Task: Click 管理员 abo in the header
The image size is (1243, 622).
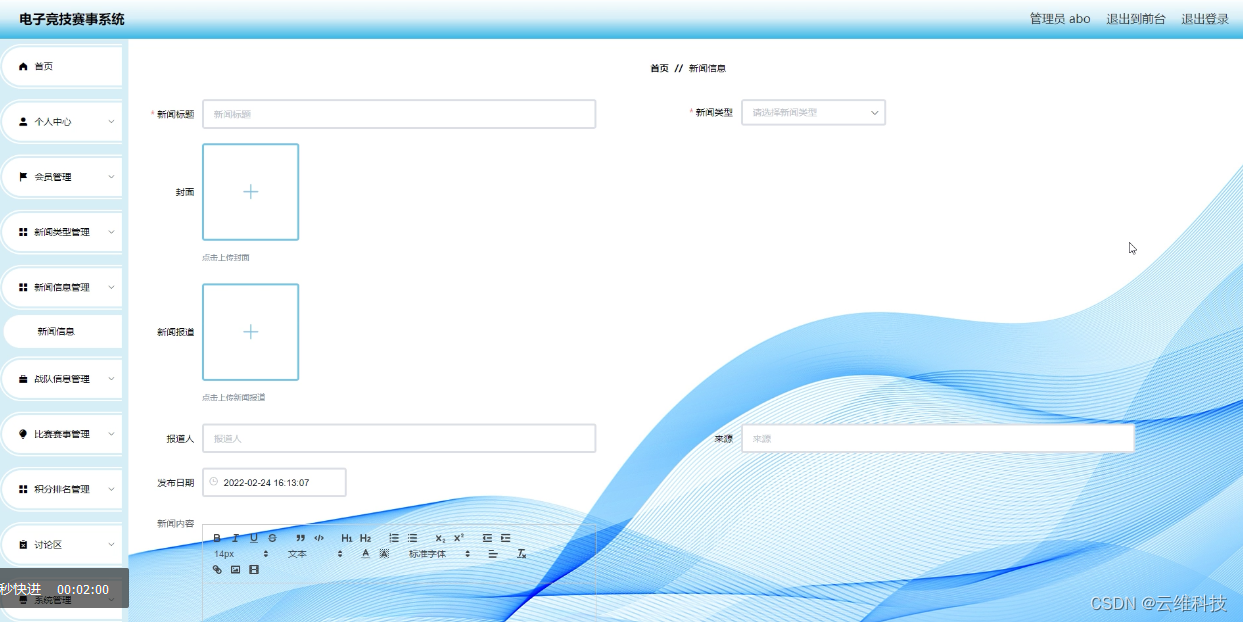Action: click(x=1060, y=19)
